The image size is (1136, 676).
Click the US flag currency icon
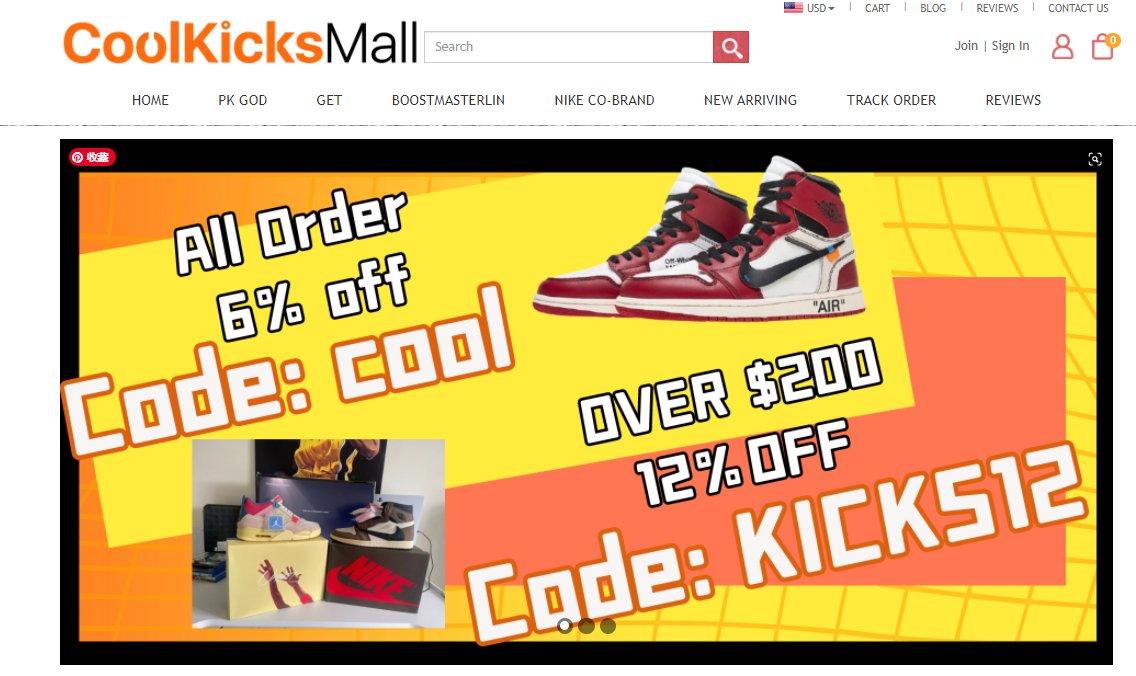793,8
